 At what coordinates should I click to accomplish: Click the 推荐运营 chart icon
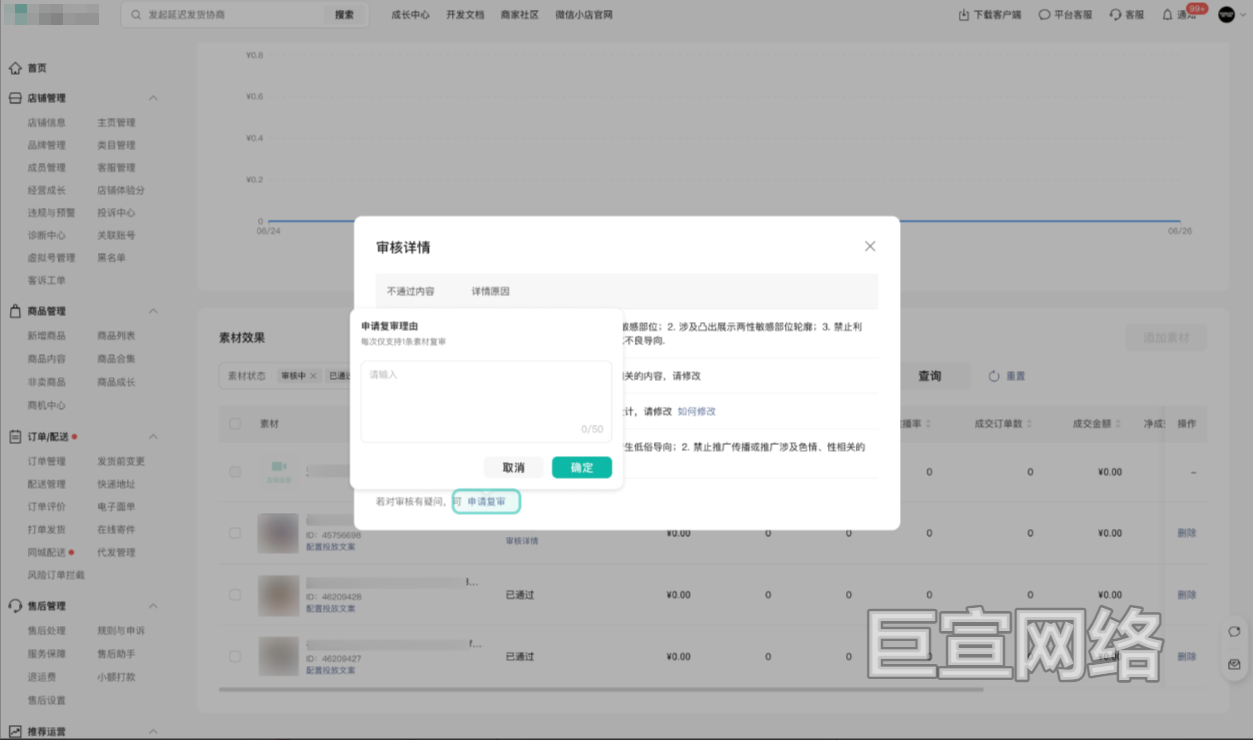pos(15,732)
